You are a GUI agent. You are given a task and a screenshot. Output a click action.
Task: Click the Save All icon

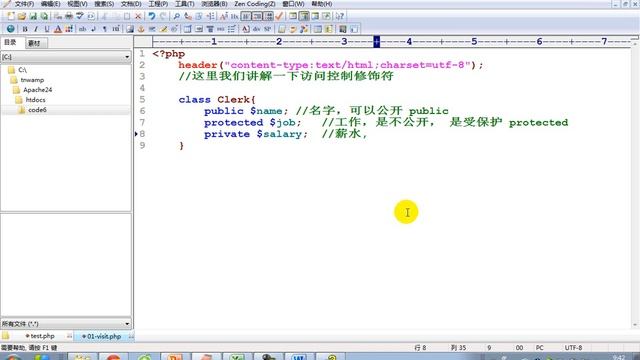[44, 16]
